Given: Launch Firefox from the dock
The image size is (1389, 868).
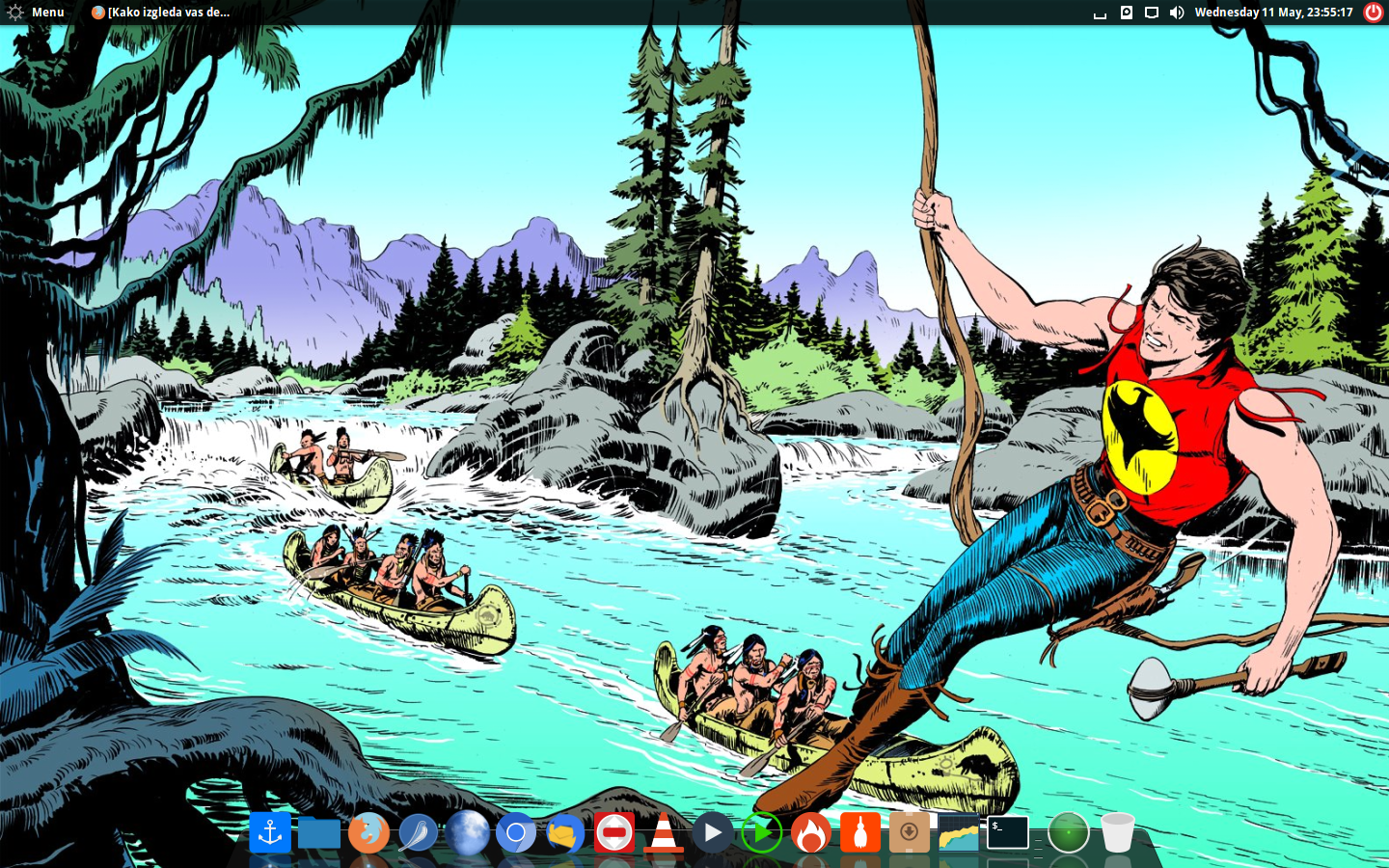Looking at the screenshot, I should tap(368, 833).
